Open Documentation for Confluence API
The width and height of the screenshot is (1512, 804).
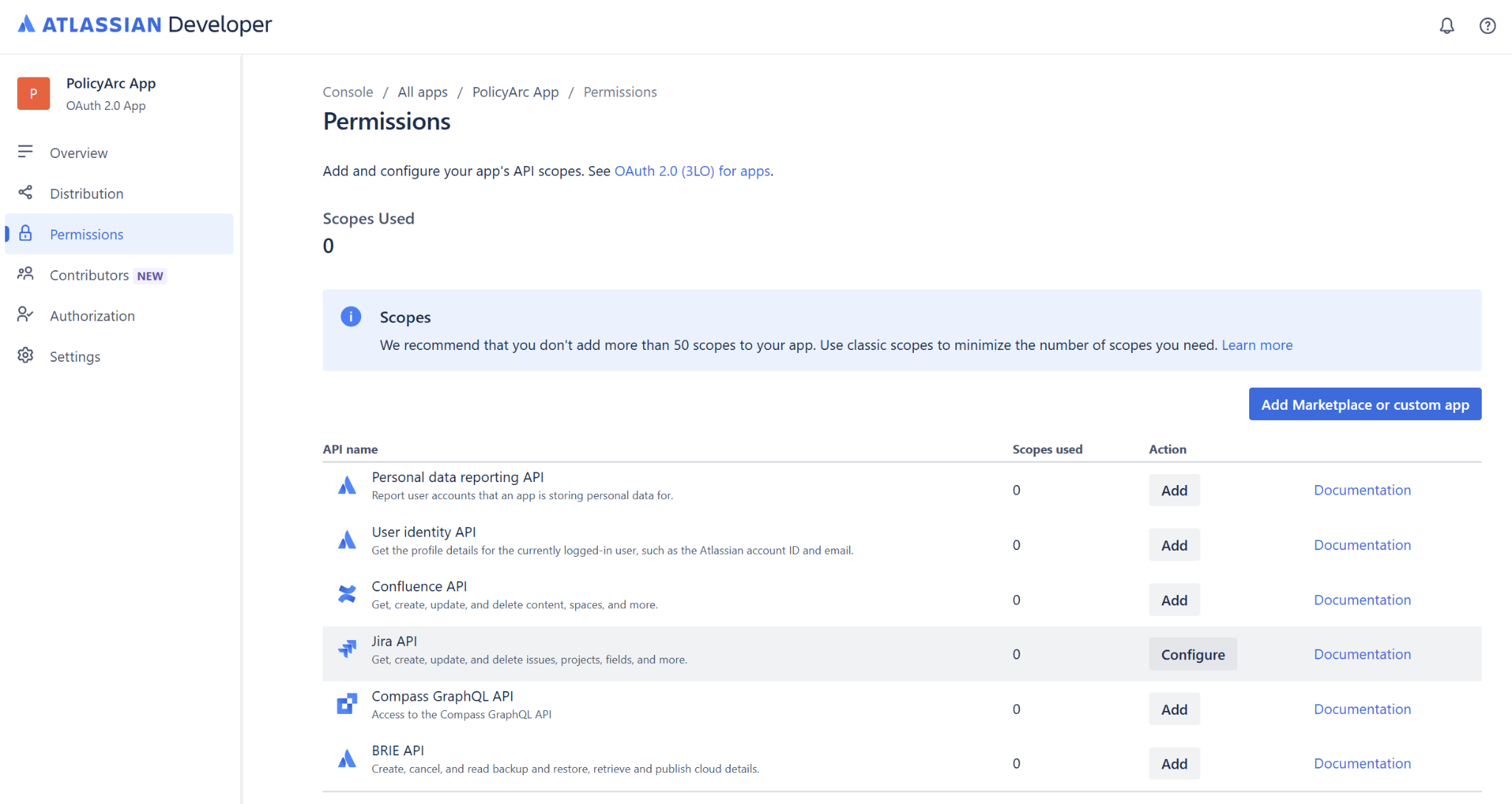click(1362, 599)
